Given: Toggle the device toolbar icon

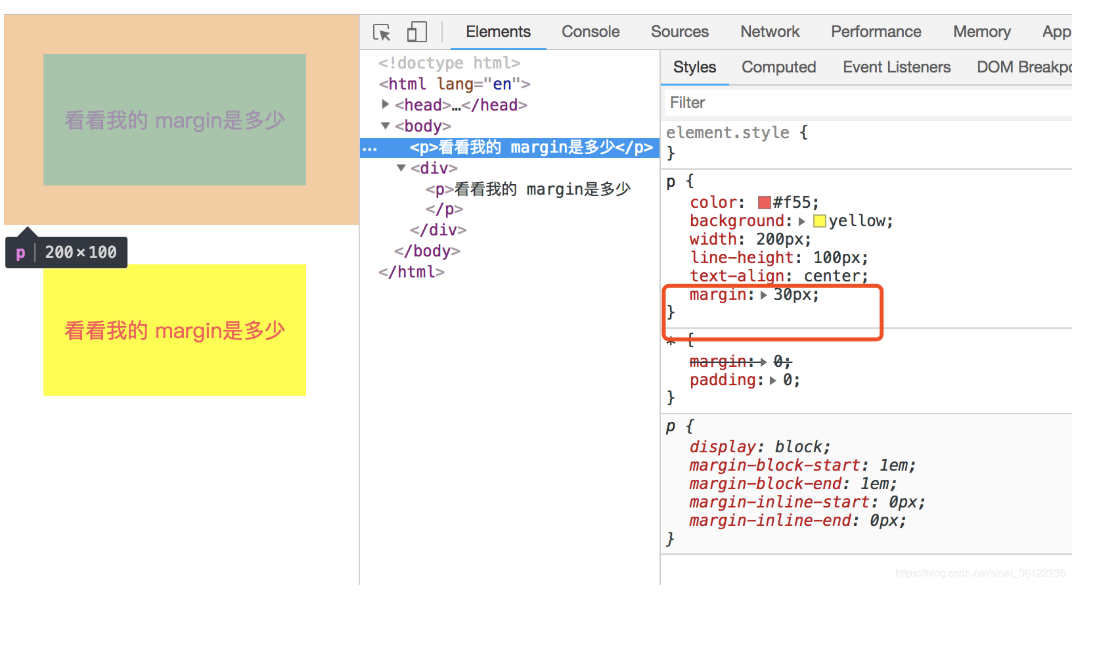Looking at the screenshot, I should 417,31.
